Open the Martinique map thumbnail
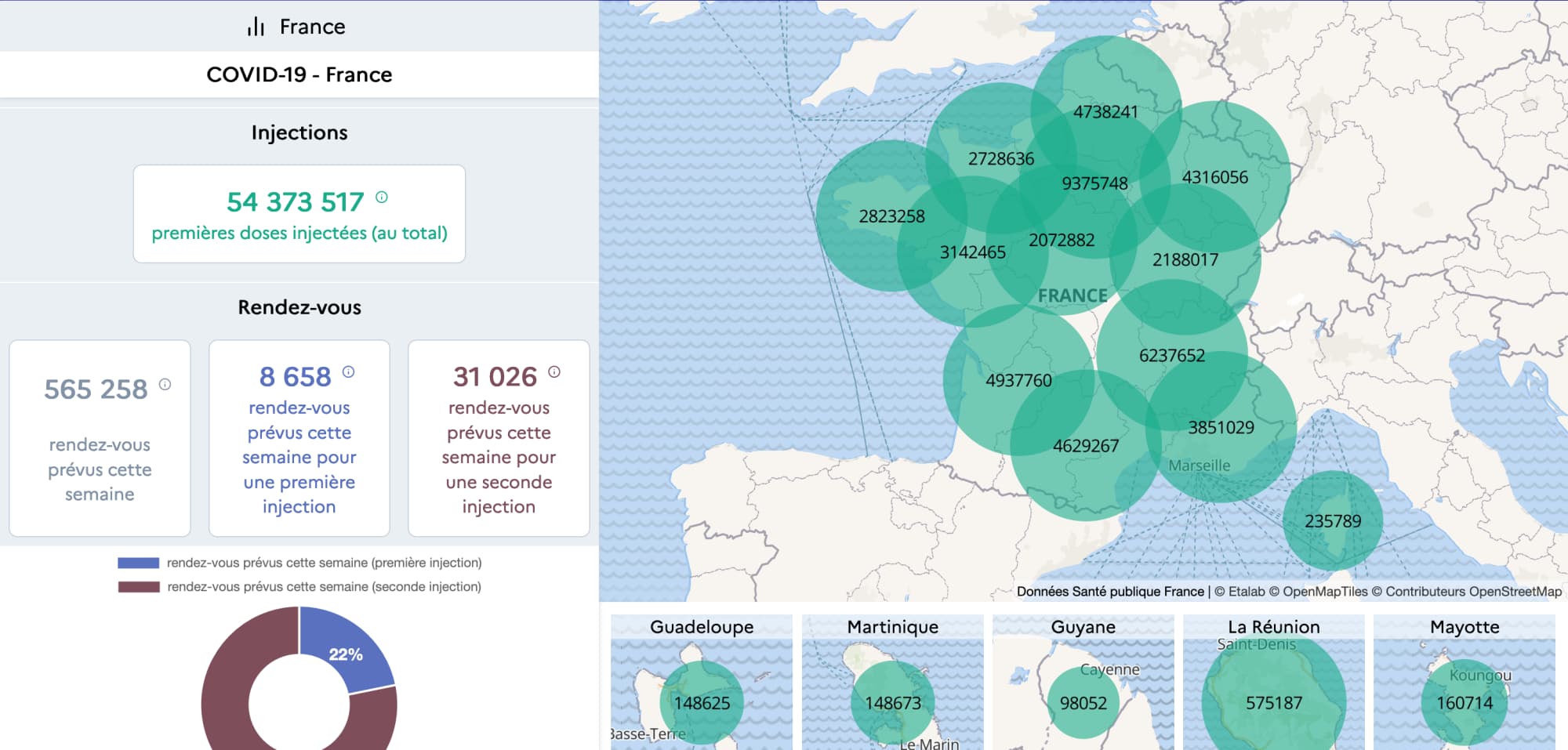The image size is (1568, 750). 892,682
